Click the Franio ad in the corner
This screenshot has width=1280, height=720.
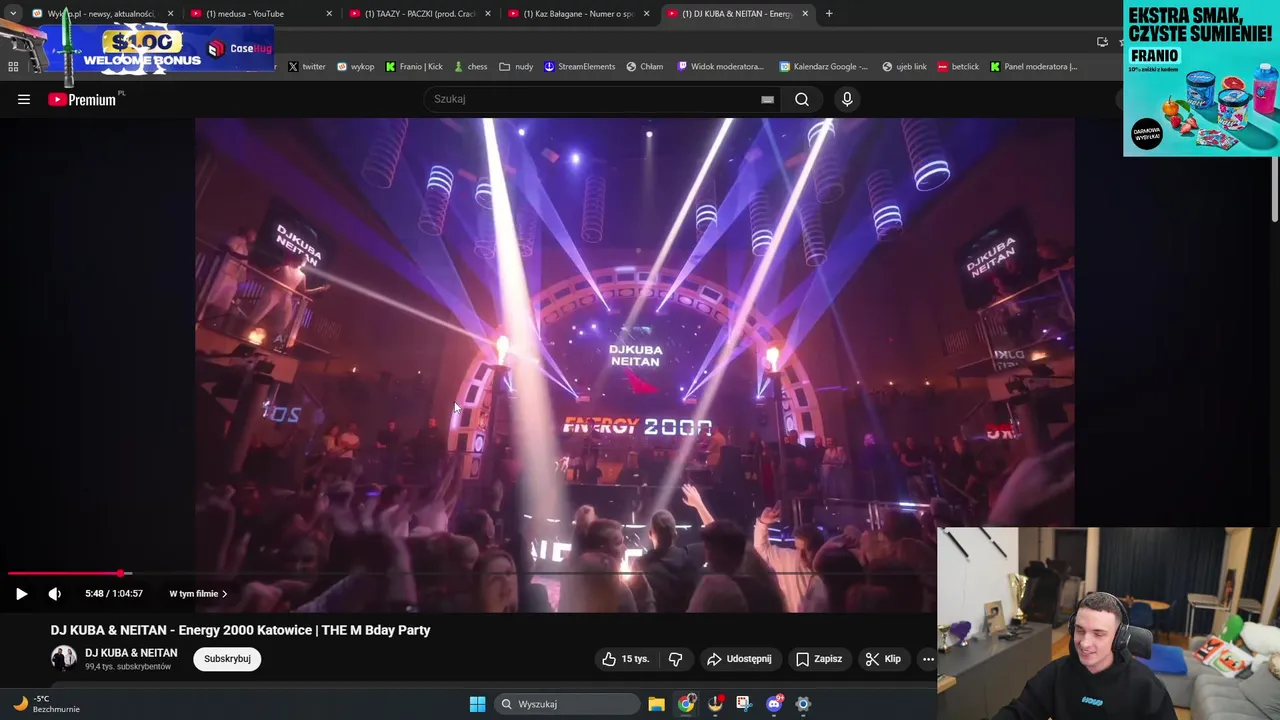click(1201, 79)
